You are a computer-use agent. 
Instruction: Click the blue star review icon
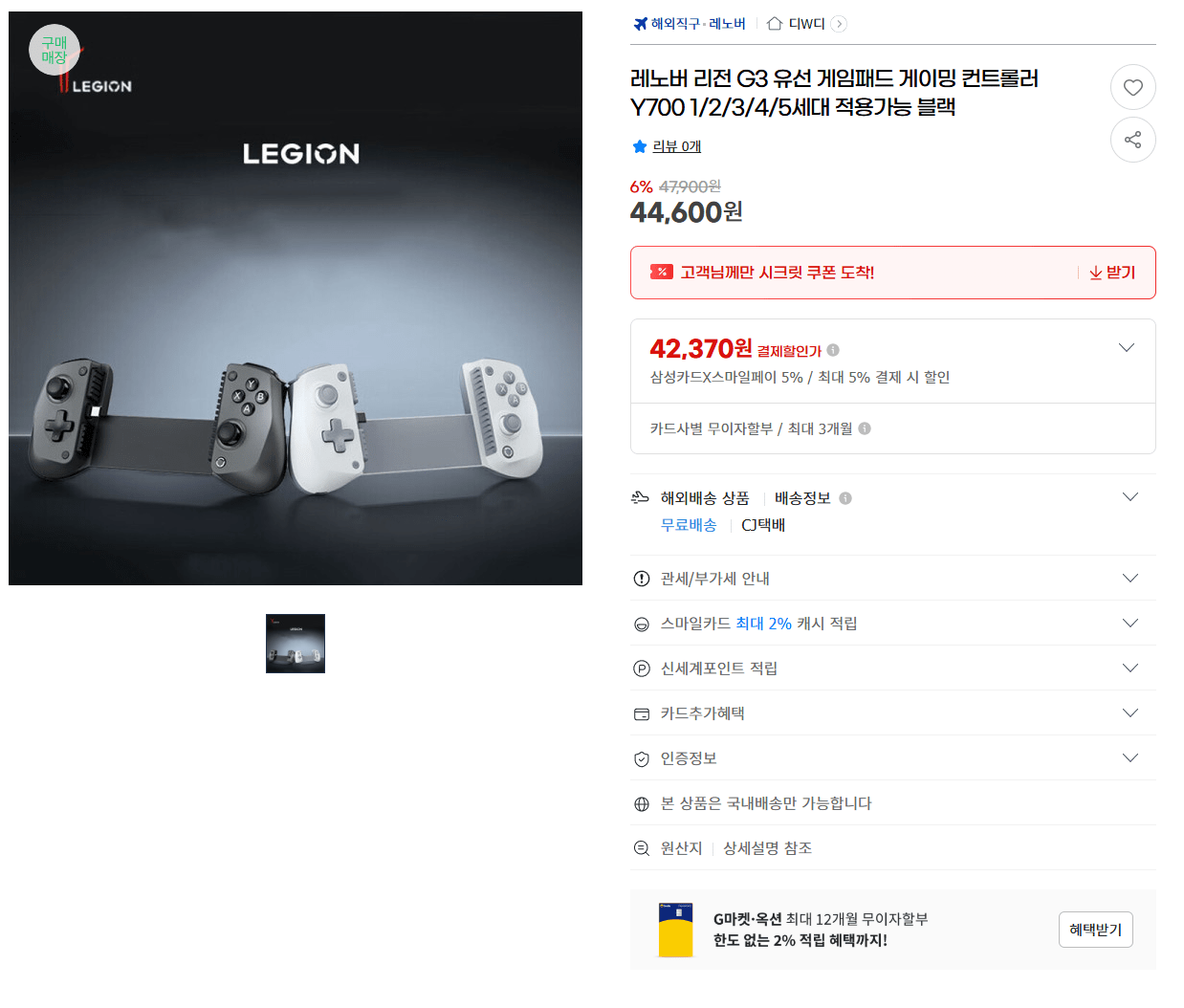click(640, 146)
